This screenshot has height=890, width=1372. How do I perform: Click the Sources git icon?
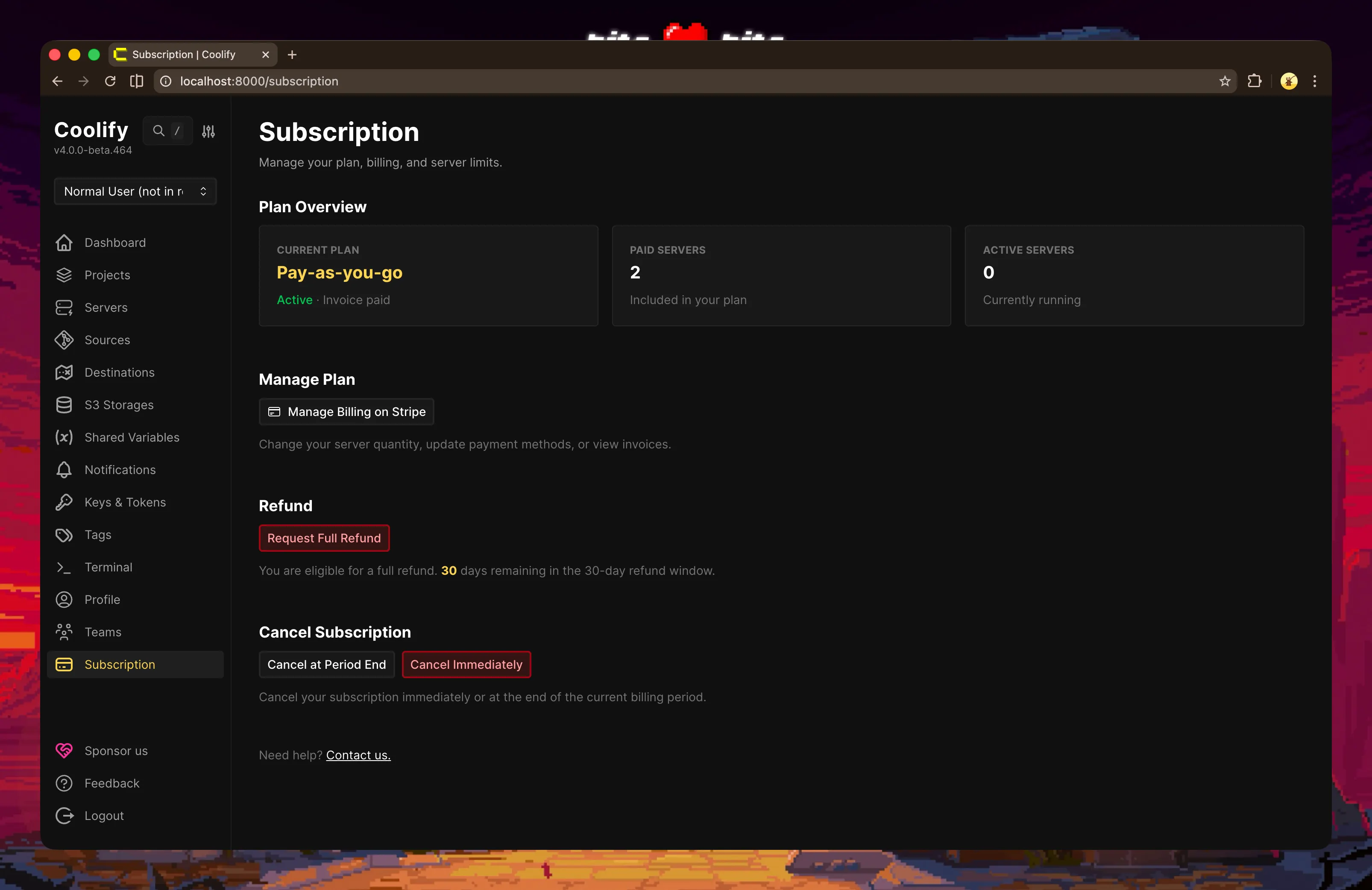tap(64, 340)
